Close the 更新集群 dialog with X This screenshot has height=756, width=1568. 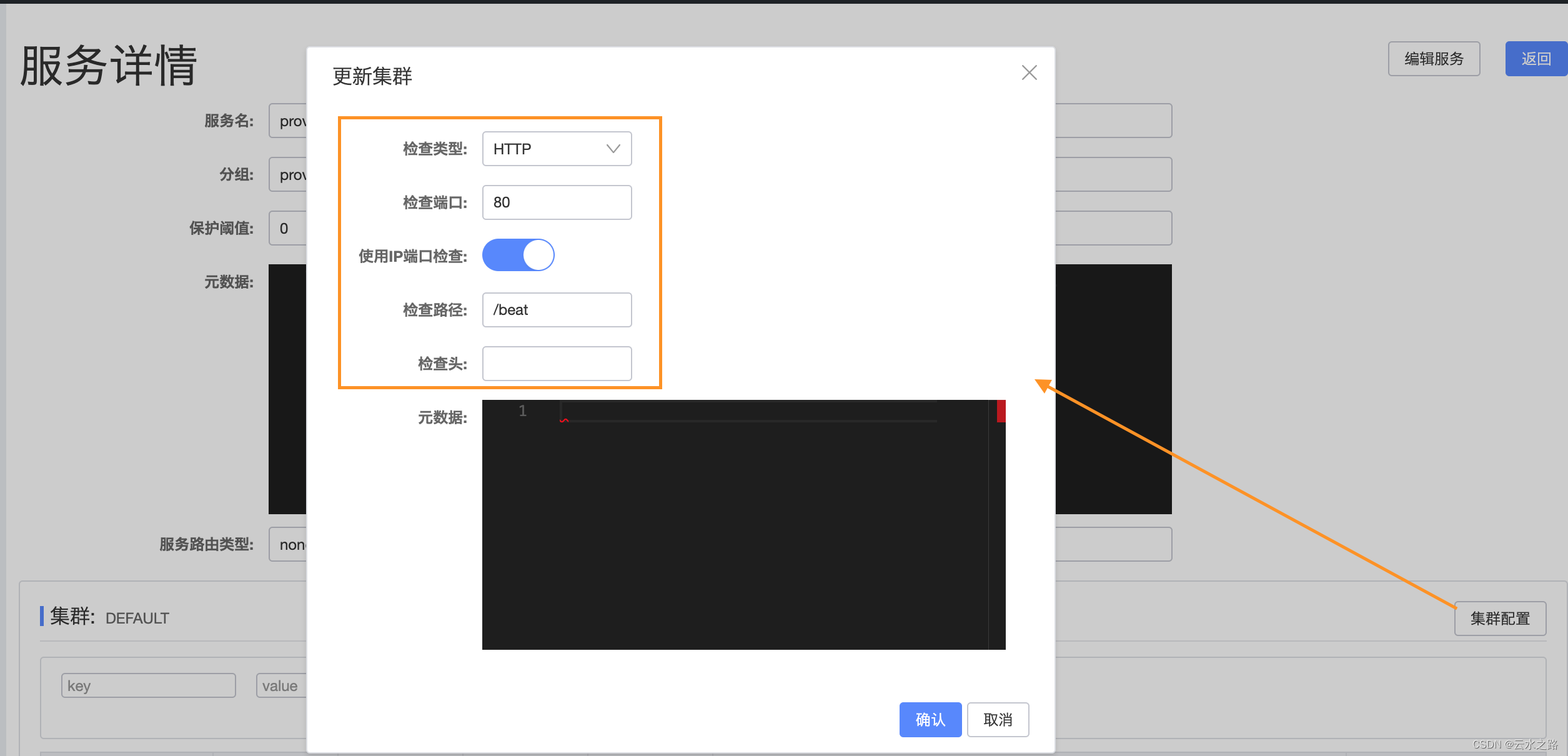click(x=1029, y=73)
